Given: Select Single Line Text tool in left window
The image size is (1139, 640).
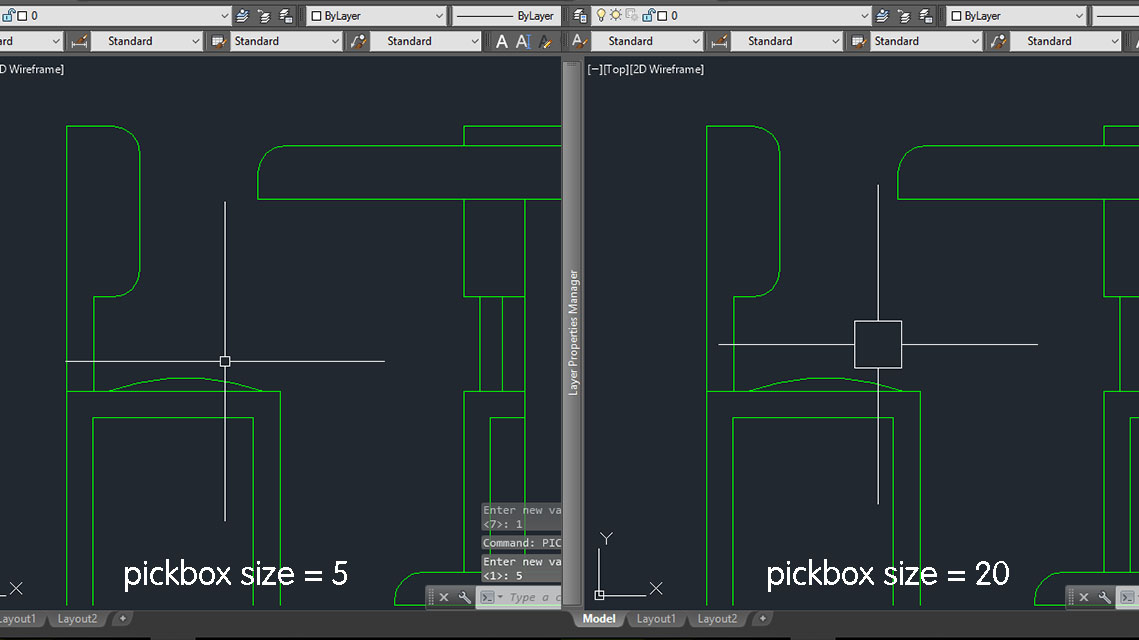Looking at the screenshot, I should click(x=523, y=41).
